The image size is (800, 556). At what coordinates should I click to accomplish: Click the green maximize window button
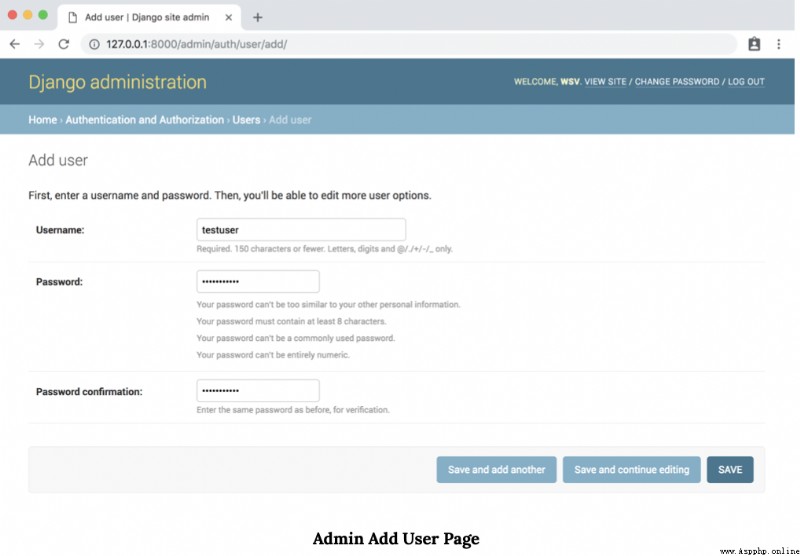tap(43, 15)
